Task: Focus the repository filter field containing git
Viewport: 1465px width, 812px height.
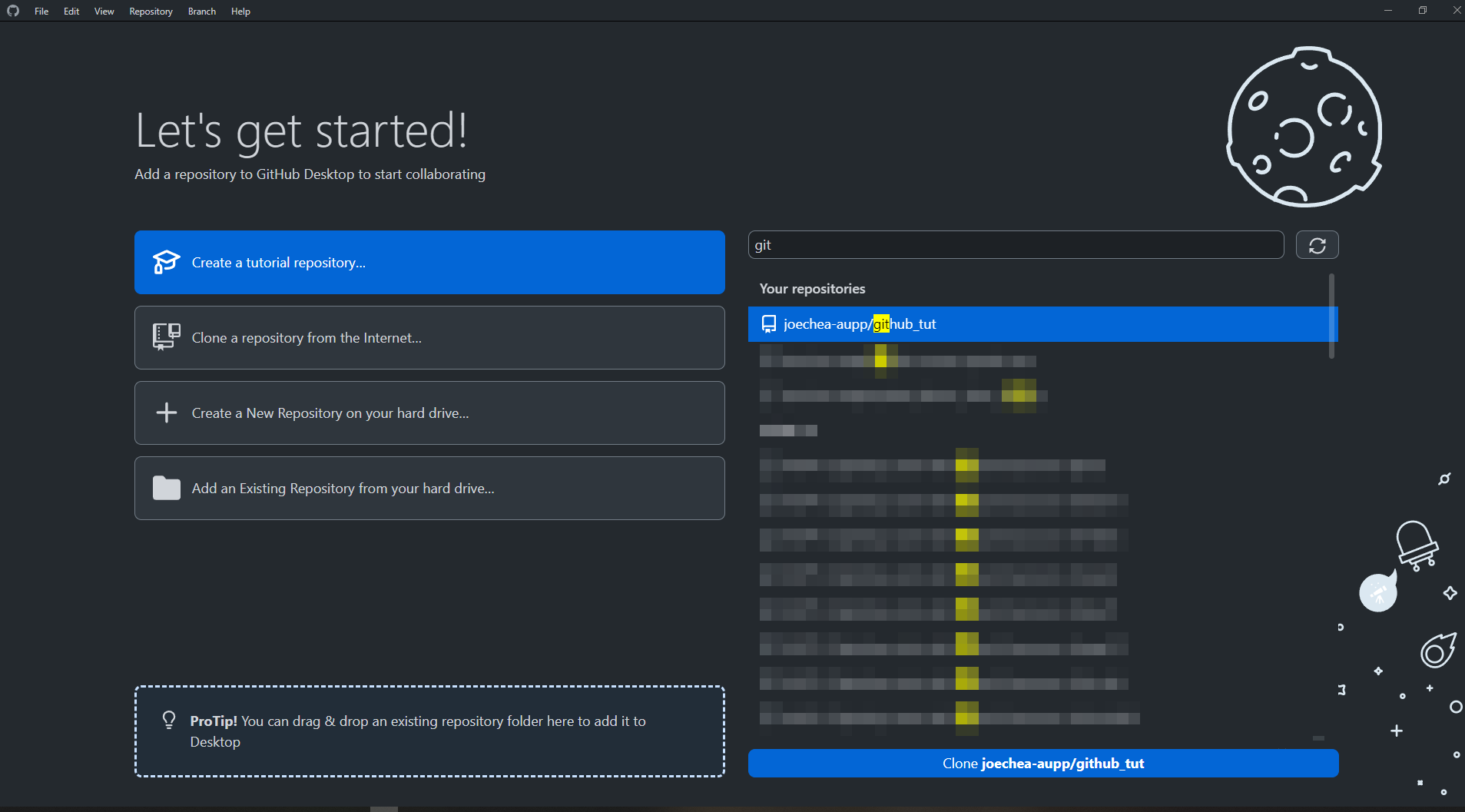Action: (1016, 244)
